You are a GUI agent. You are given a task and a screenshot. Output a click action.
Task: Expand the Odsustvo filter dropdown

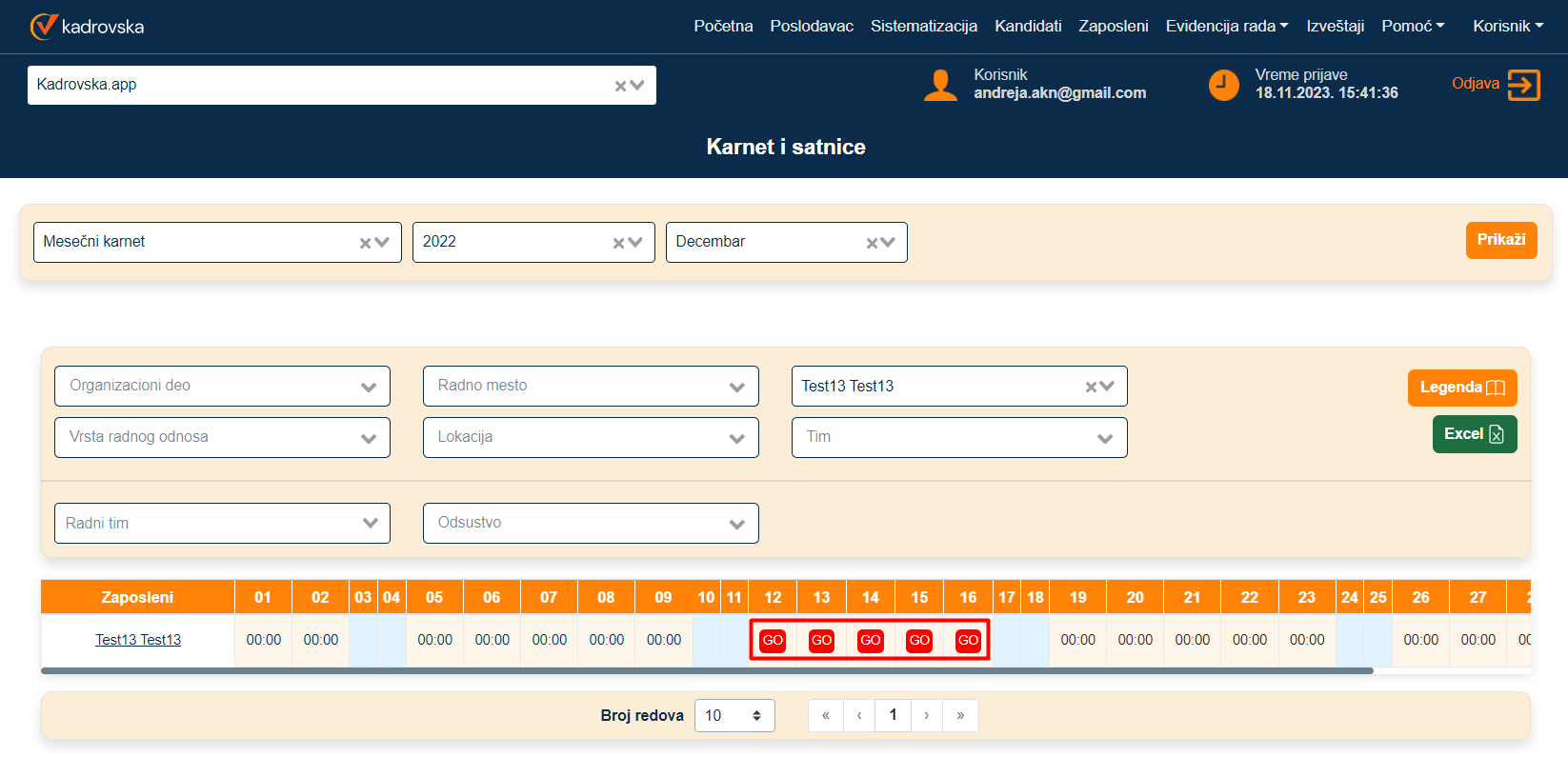(x=736, y=524)
